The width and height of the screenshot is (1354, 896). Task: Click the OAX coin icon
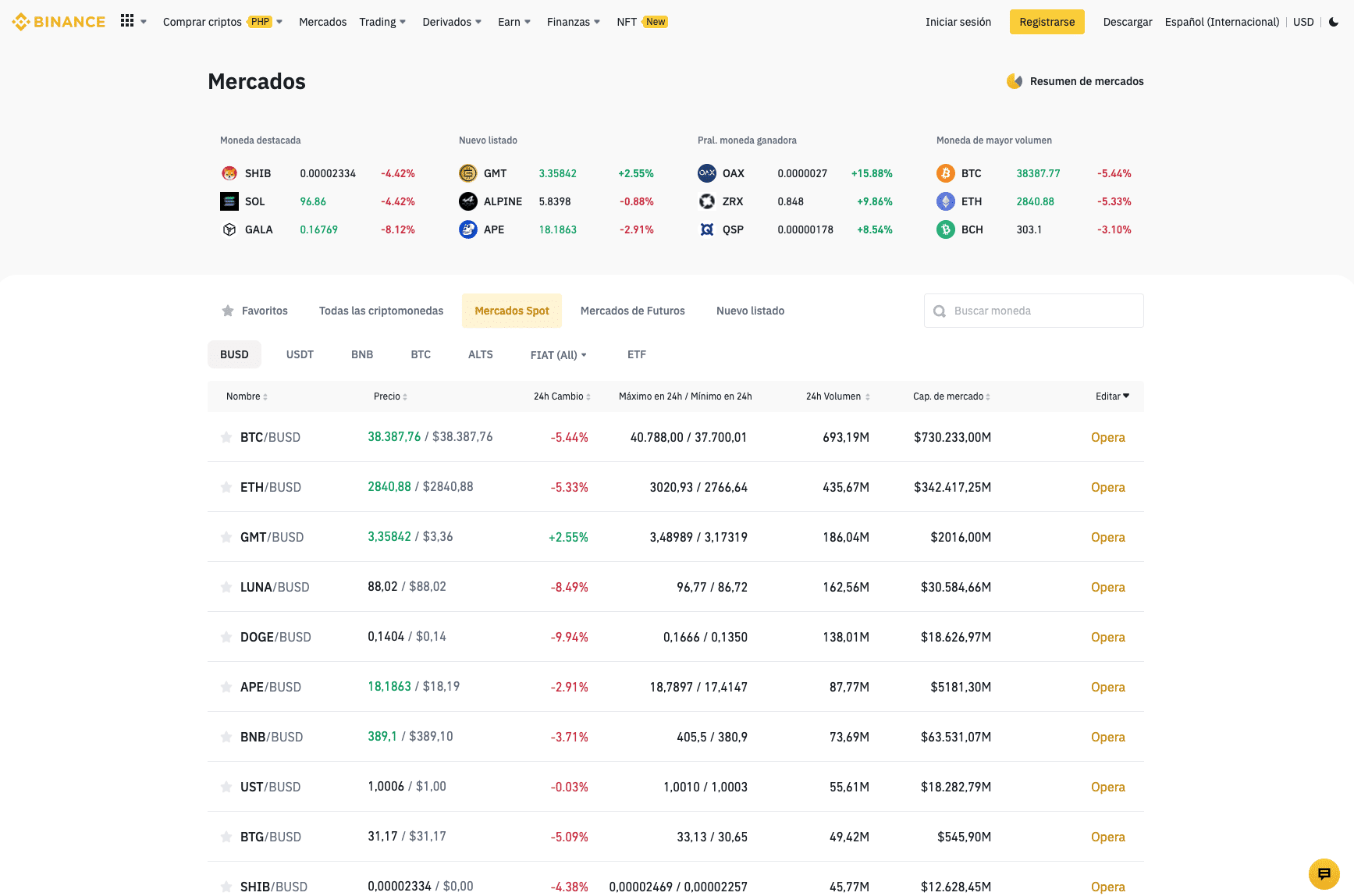point(707,173)
